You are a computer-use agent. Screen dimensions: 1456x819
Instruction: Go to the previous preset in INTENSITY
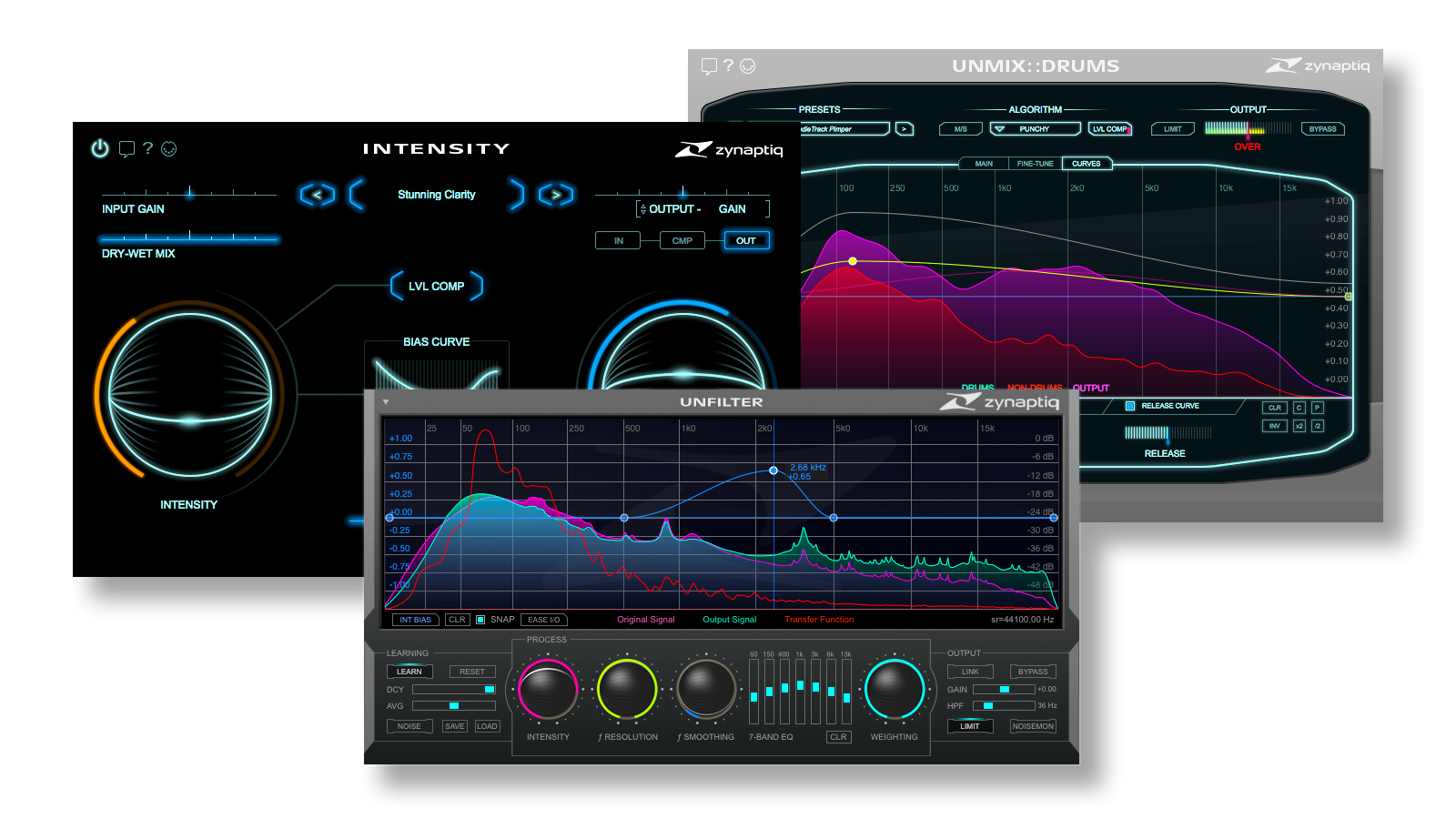318,195
